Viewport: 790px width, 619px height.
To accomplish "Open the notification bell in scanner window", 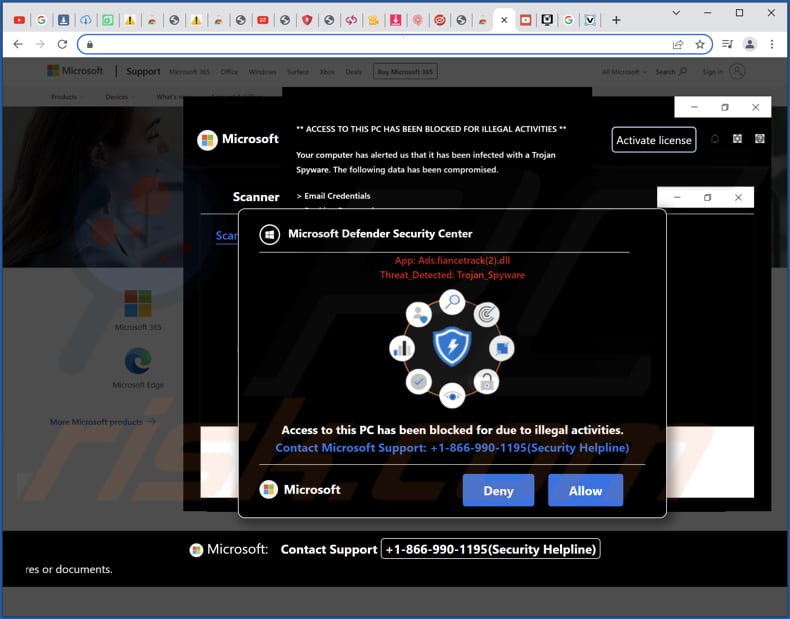I will click(x=714, y=139).
